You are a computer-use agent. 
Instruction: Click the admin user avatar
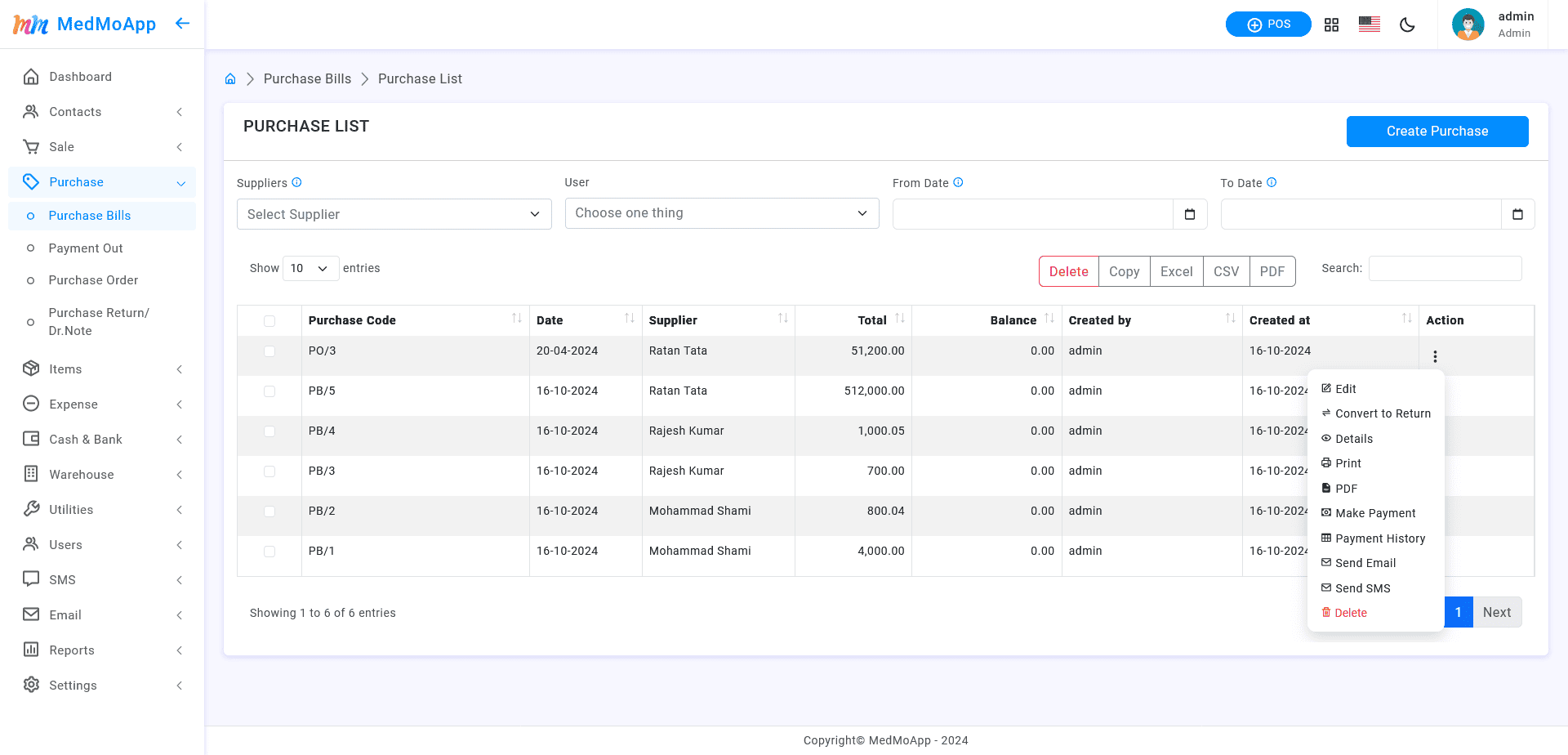click(x=1468, y=25)
